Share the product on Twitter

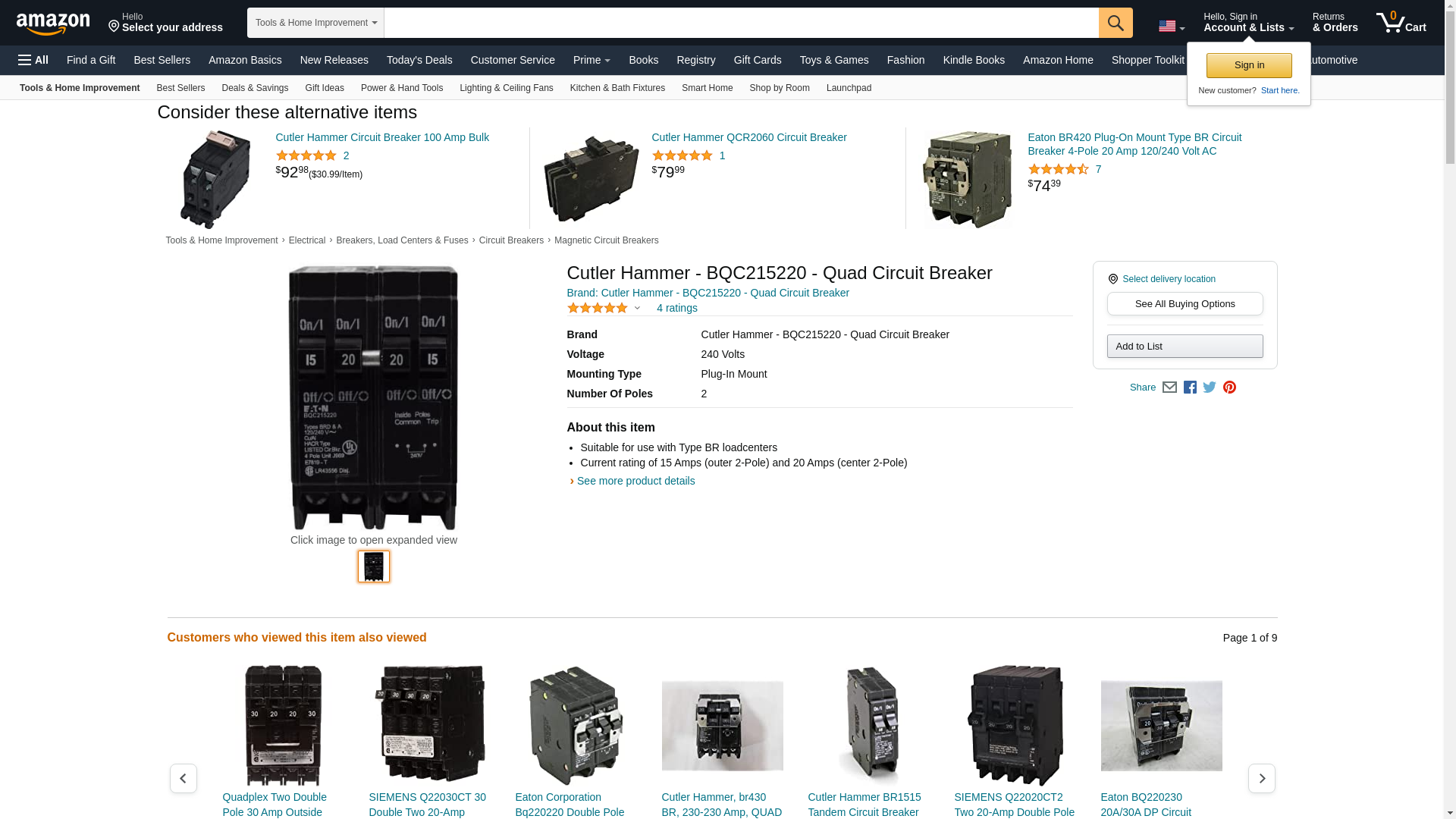pyautogui.click(x=1210, y=388)
